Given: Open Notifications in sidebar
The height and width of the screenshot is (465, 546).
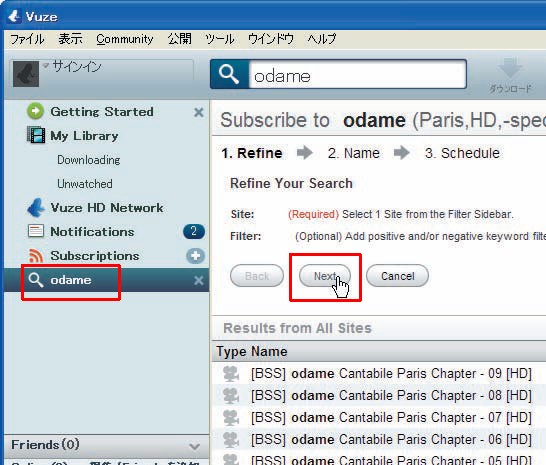Looking at the screenshot, I should click(x=92, y=232).
